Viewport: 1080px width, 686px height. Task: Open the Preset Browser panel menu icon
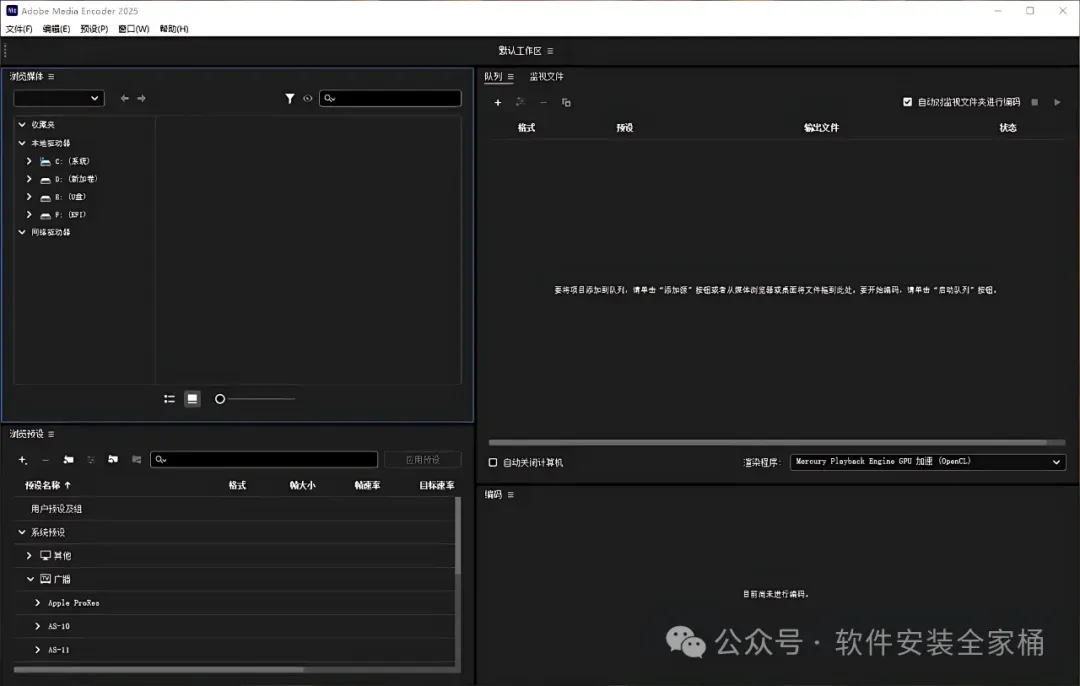point(51,434)
